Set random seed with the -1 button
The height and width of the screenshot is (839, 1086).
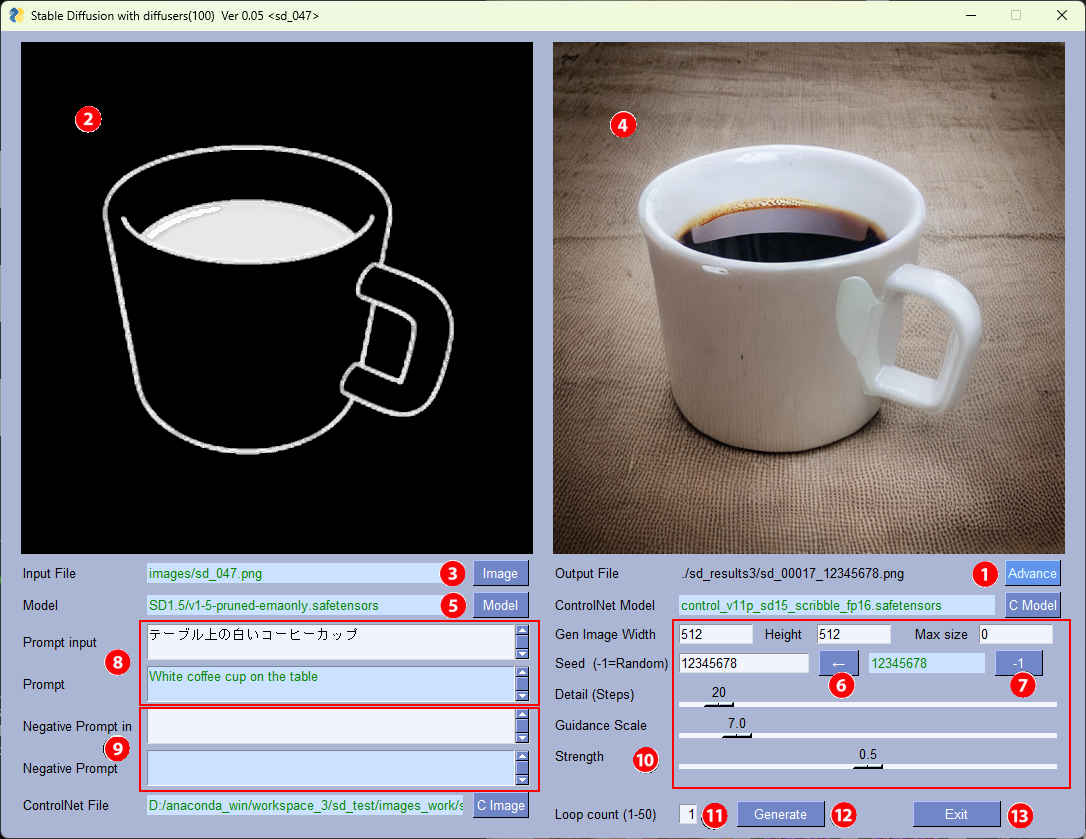pyautogui.click(x=1018, y=663)
